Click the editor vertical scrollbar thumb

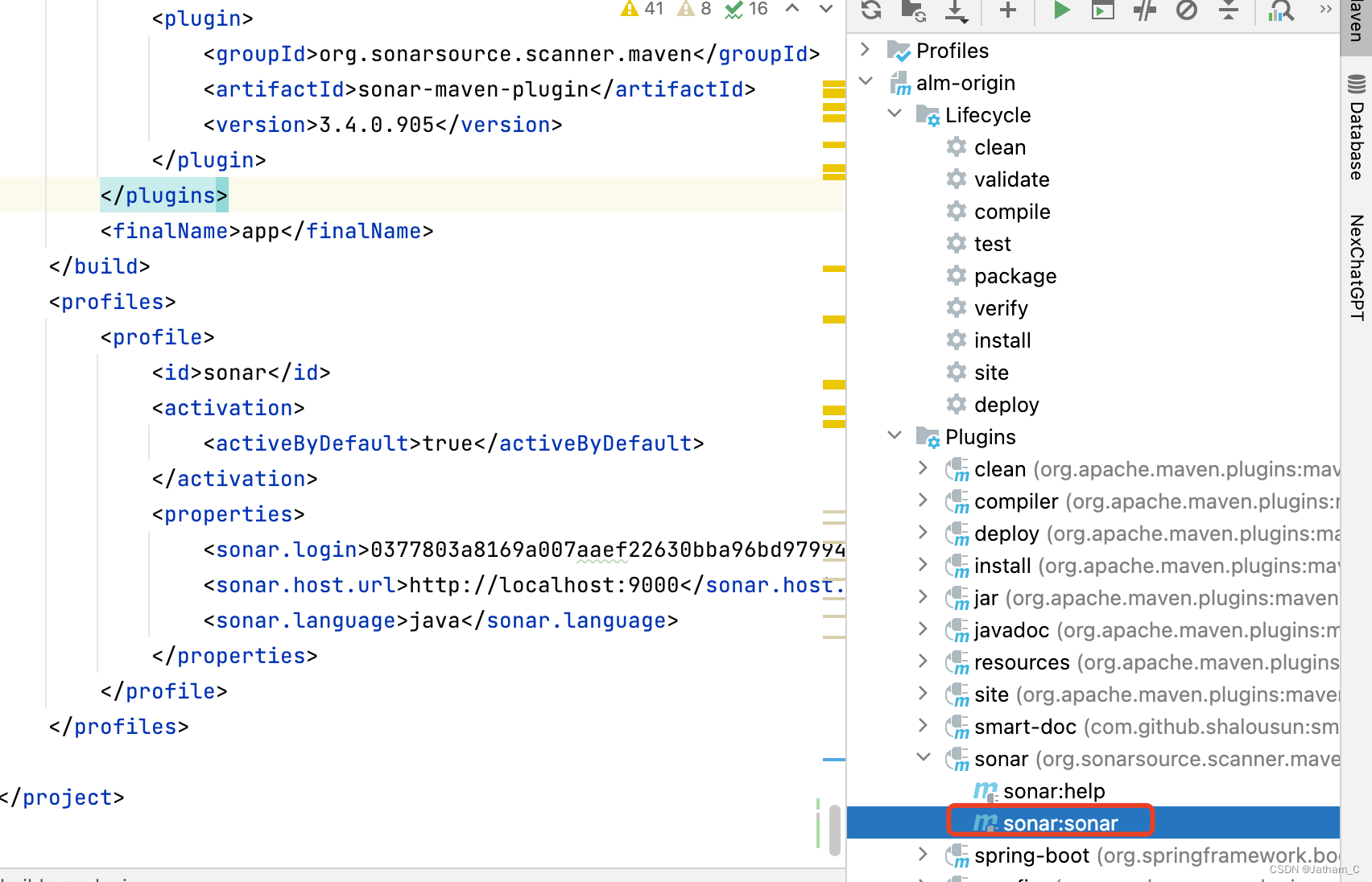(x=835, y=829)
